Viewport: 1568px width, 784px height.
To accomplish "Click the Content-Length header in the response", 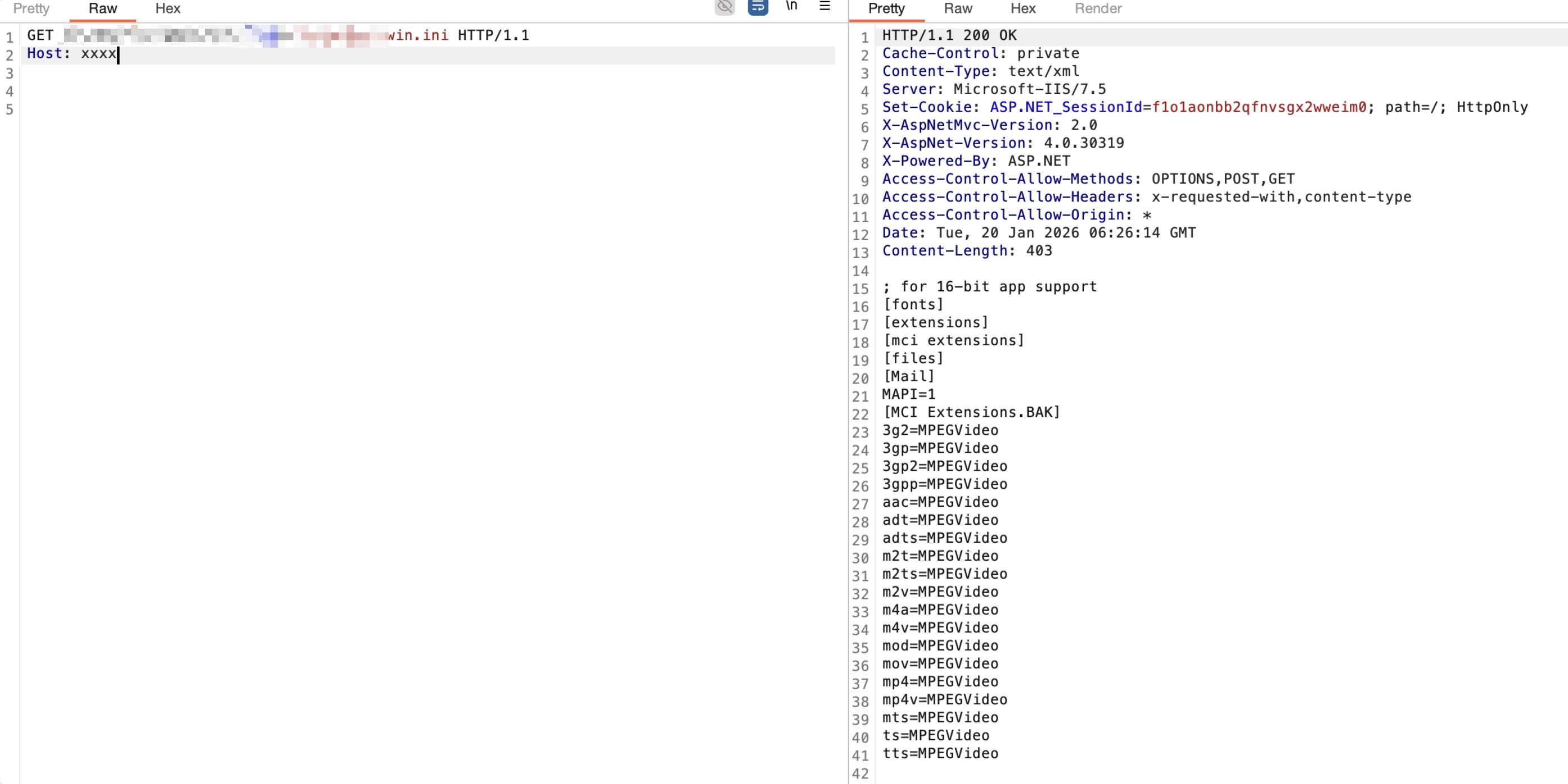I will tap(945, 251).
